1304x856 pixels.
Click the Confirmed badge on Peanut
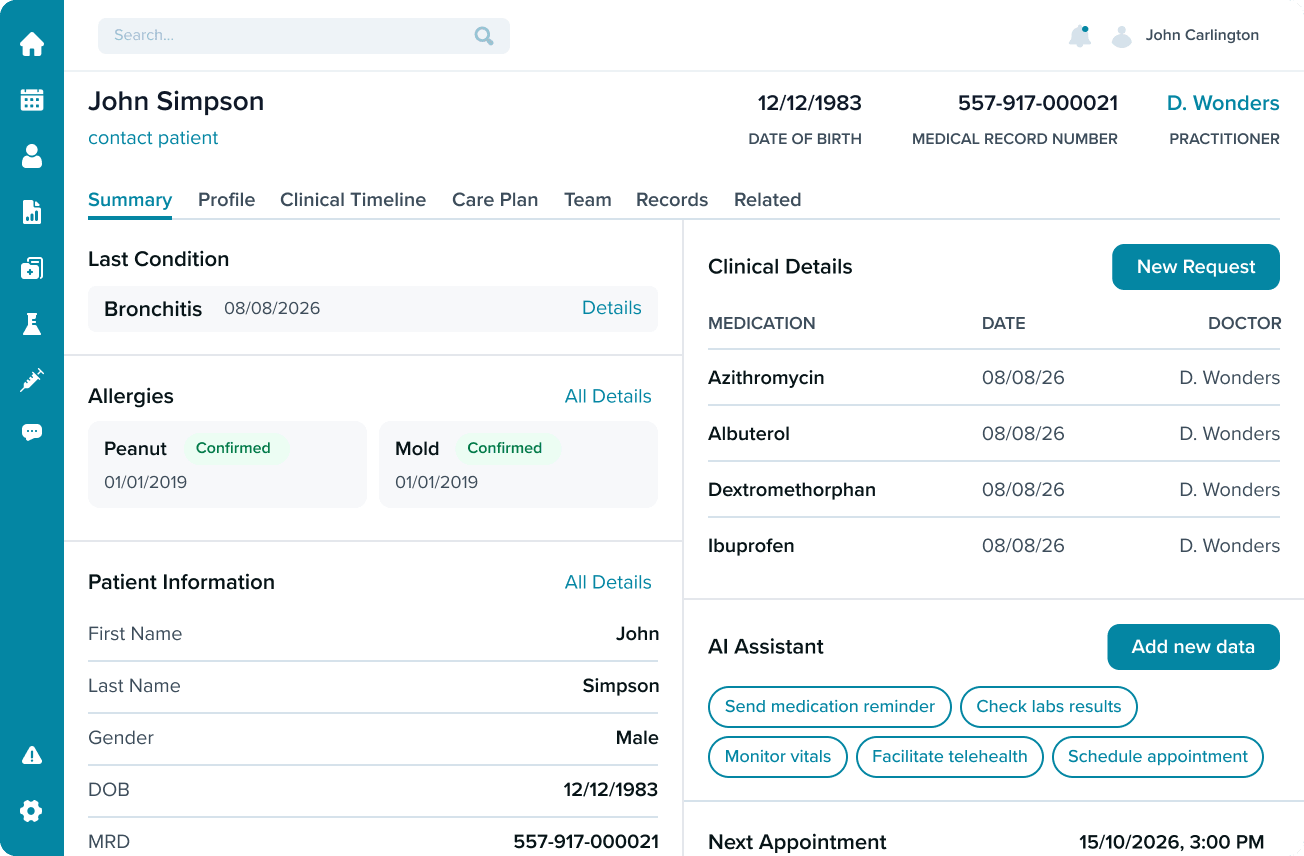[x=233, y=448]
